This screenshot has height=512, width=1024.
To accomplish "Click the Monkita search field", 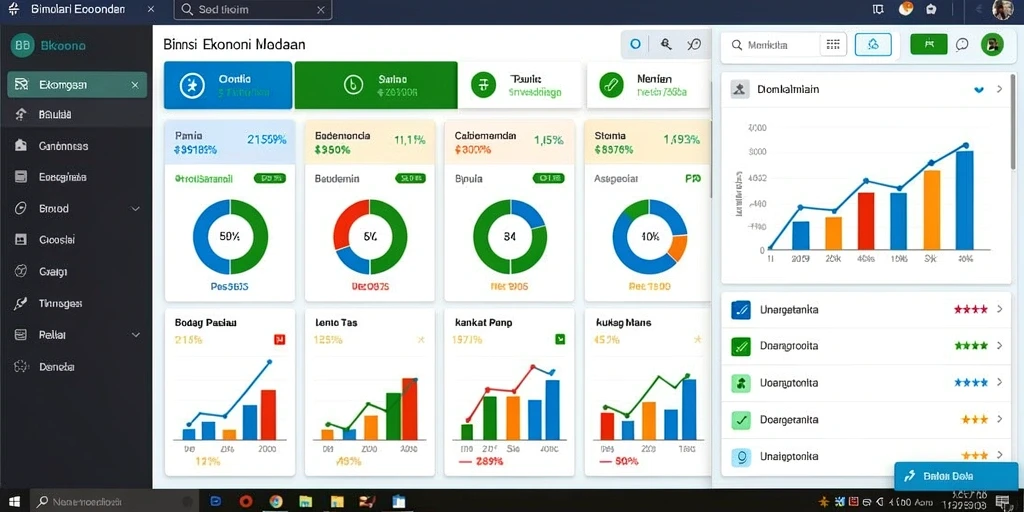I will click(x=774, y=45).
